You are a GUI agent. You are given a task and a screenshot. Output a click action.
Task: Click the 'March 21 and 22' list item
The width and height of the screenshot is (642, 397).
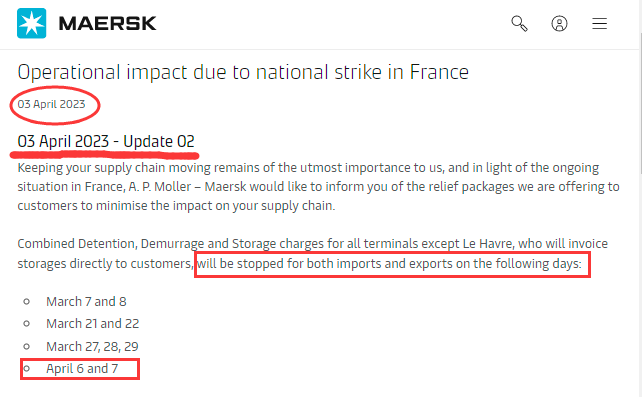click(93, 324)
